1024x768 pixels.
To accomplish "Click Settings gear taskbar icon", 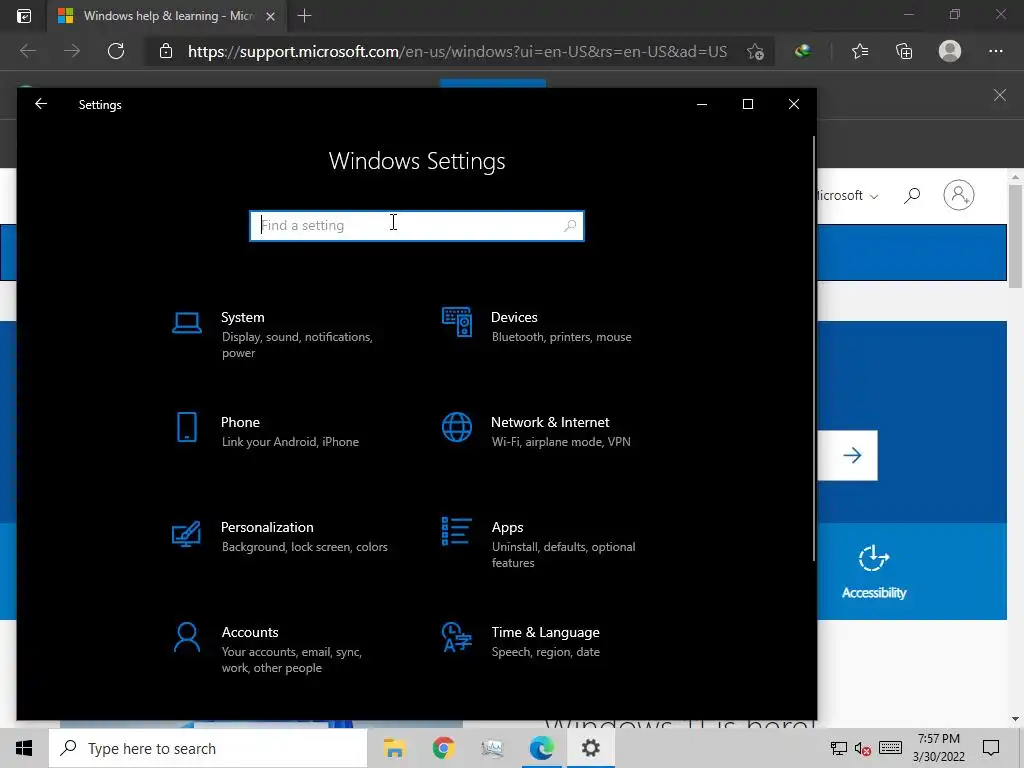I will click(590, 748).
